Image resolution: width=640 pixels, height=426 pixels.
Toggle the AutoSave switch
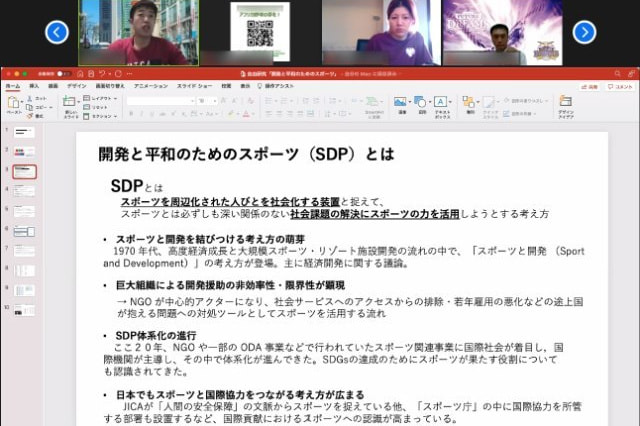click(63, 73)
